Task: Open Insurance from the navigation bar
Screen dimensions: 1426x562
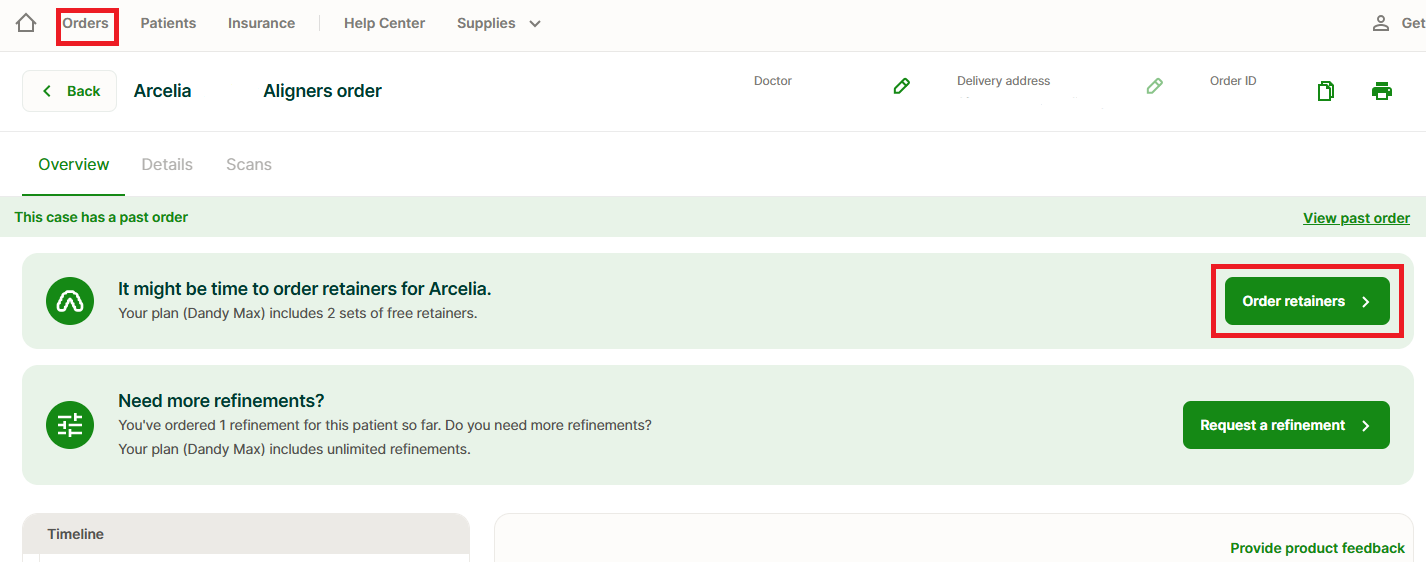Action: click(261, 23)
